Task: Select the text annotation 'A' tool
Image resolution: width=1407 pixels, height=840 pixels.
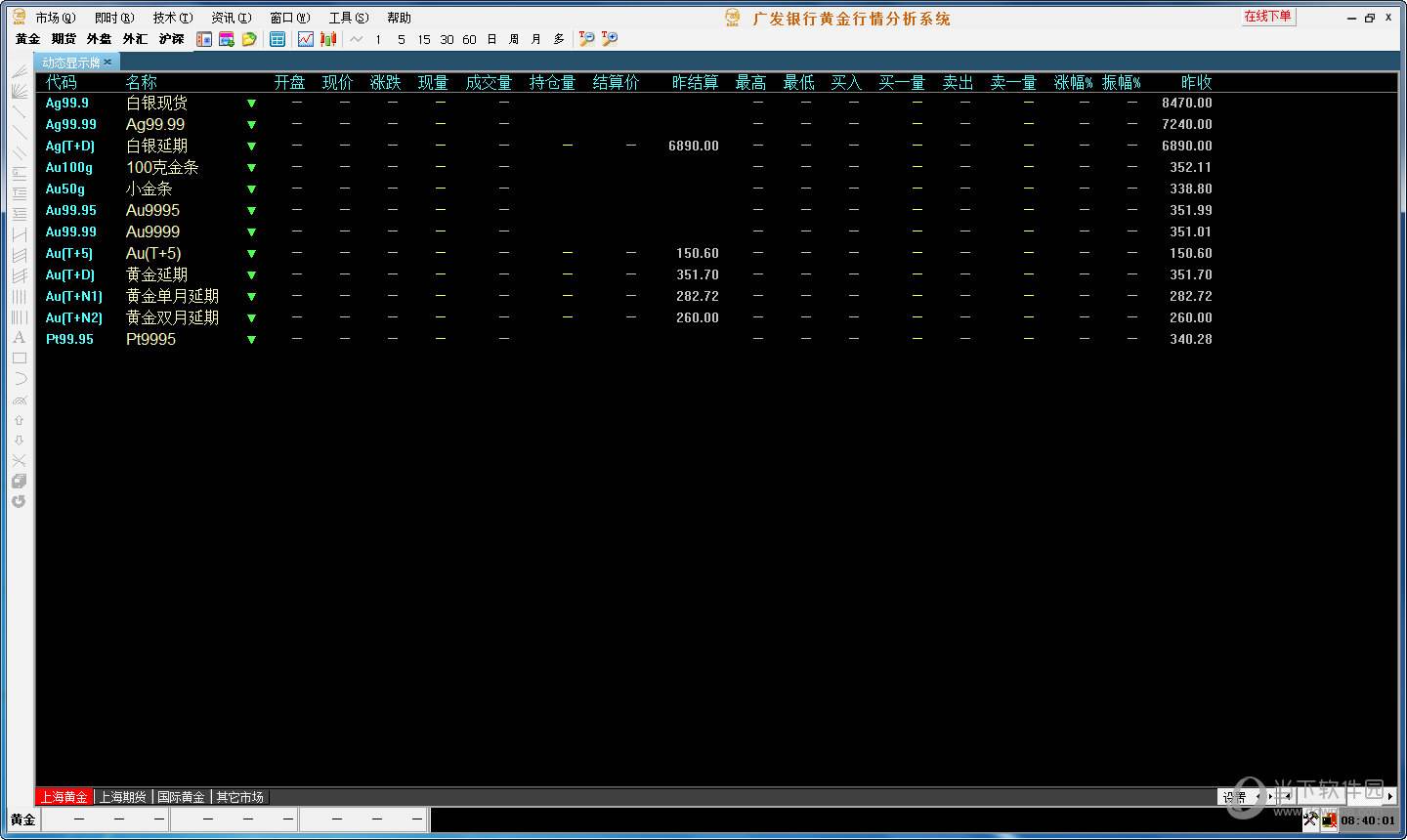Action: coord(19,337)
